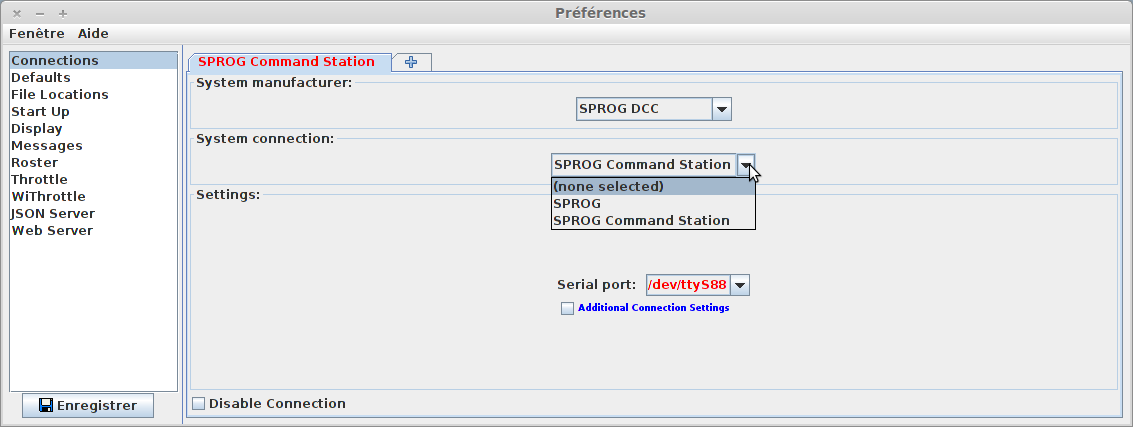Click the /dev/ttyS88 serial port field
1133x427 pixels.
tap(688, 285)
